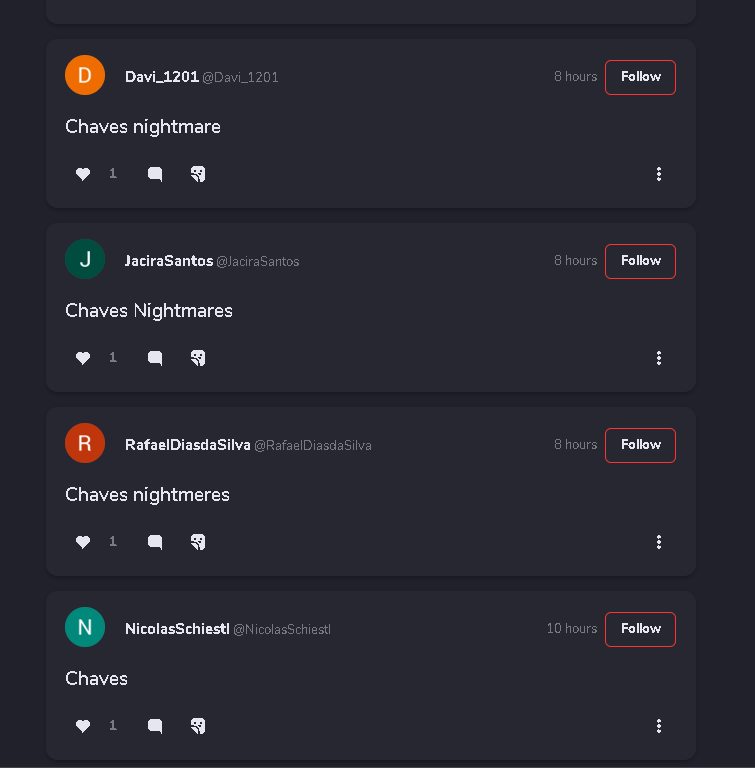This screenshot has height=768, width=755.
Task: Like Davi_1201's "Chaves nightmare" post
Action: (x=83, y=174)
